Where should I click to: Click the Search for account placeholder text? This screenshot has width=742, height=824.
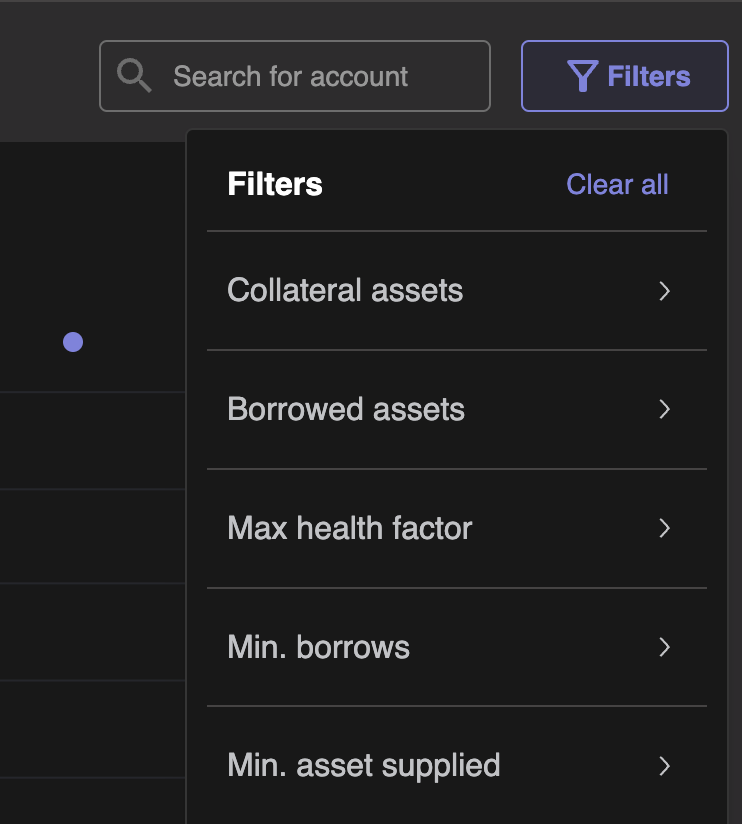(x=290, y=76)
